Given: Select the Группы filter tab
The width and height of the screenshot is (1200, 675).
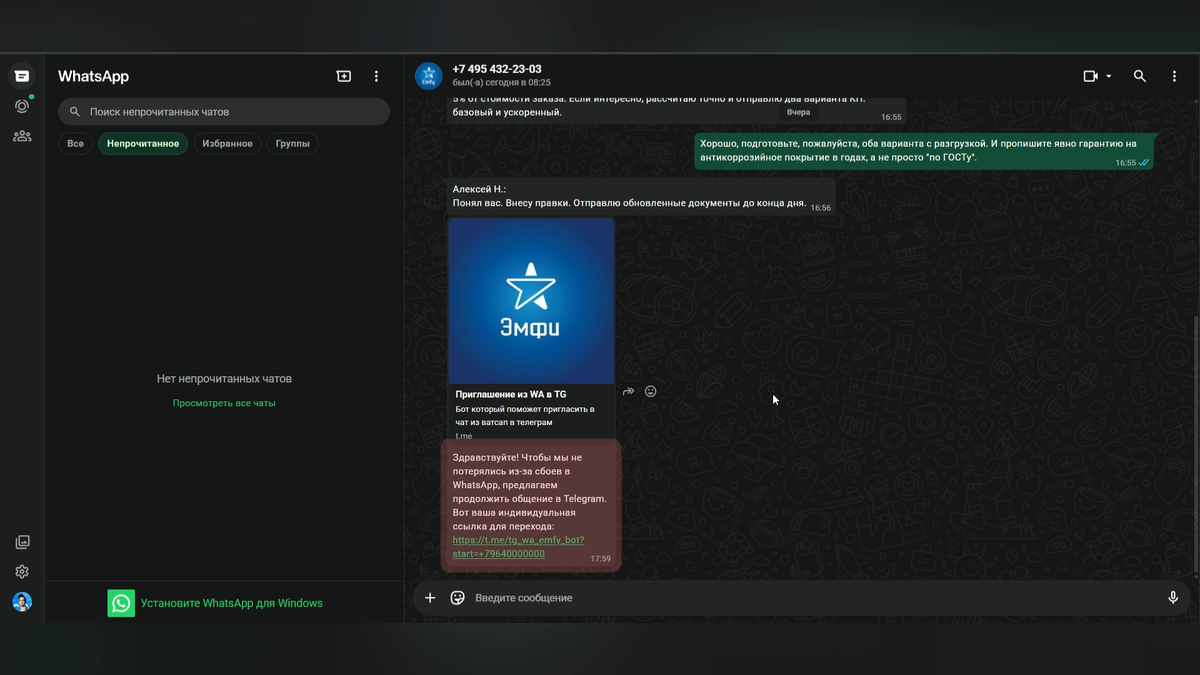Looking at the screenshot, I should [x=293, y=144].
